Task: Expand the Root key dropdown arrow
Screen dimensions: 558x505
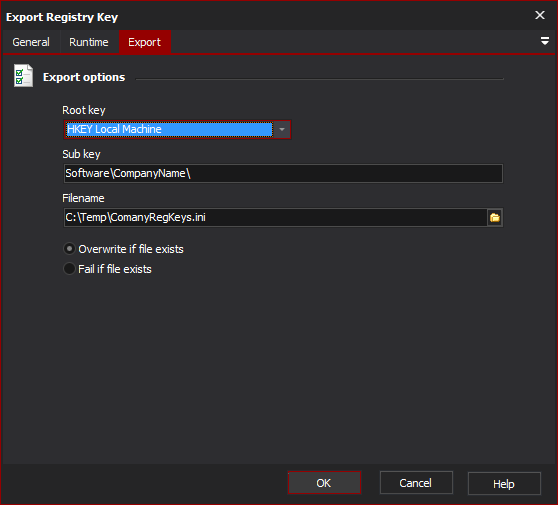Action: point(282,129)
